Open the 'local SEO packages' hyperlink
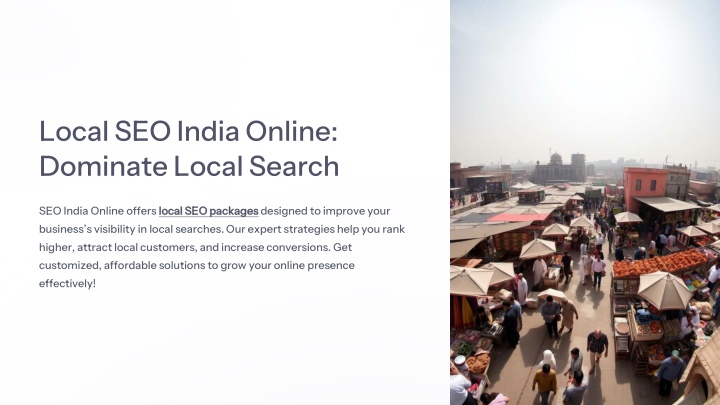Image resolution: width=720 pixels, height=405 pixels. tap(208, 211)
